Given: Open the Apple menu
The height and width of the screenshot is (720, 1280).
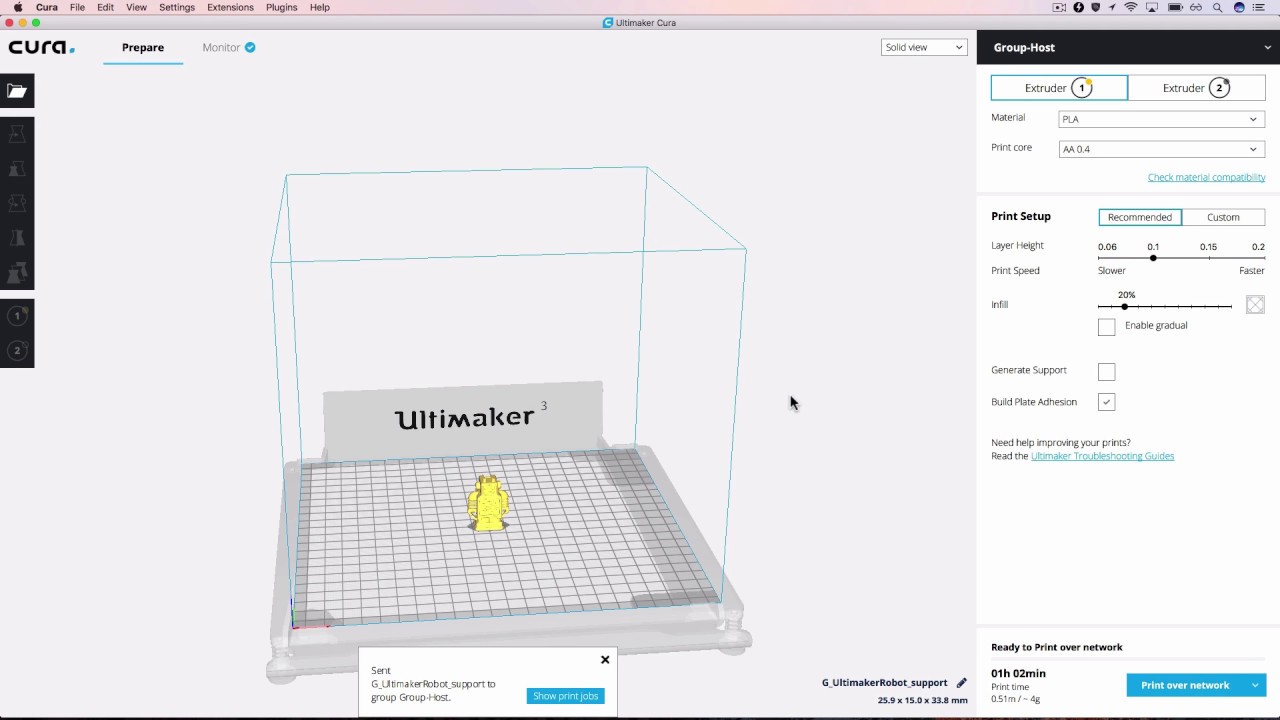Looking at the screenshot, I should click(17, 7).
